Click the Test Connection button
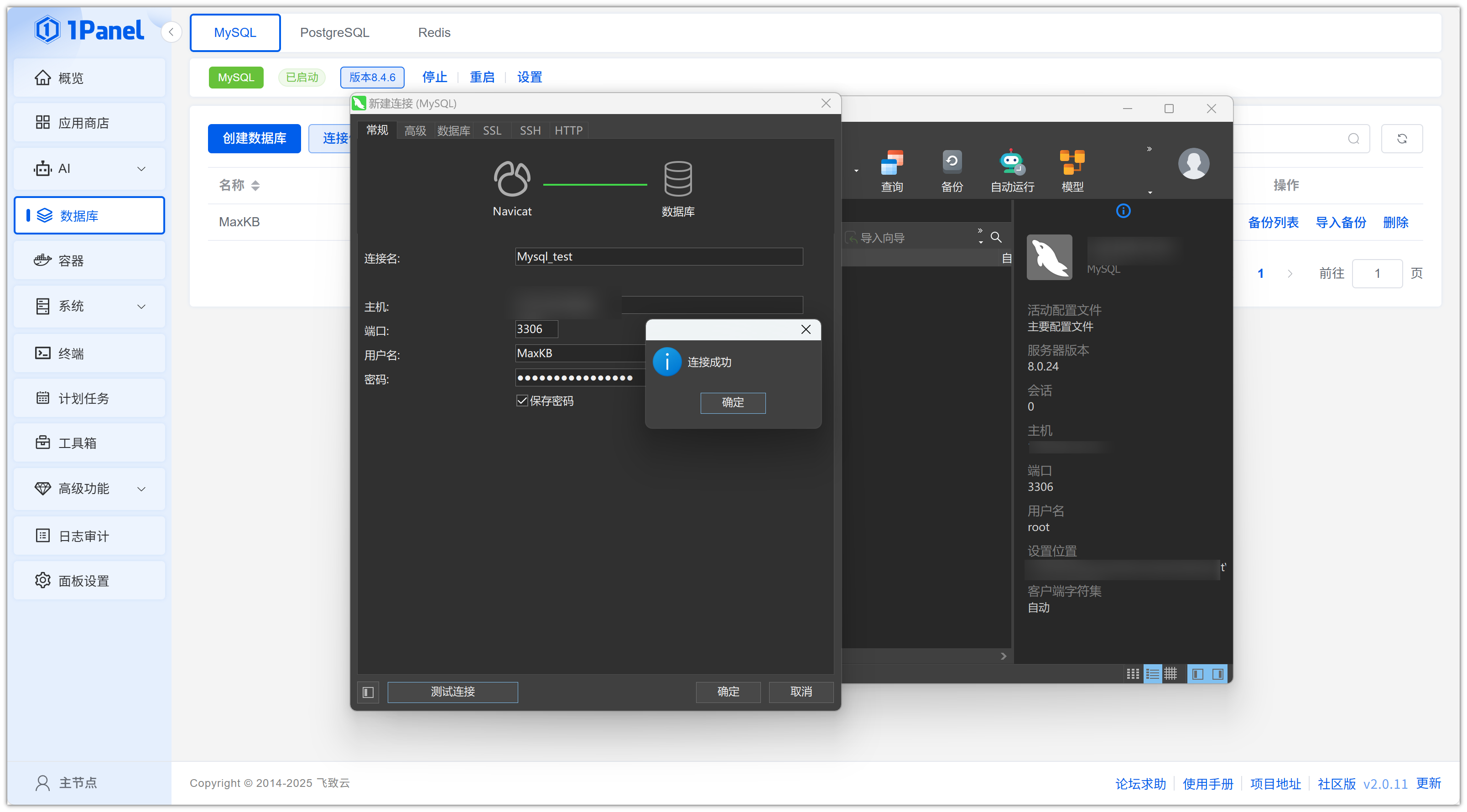1467x812 pixels. [x=452, y=692]
